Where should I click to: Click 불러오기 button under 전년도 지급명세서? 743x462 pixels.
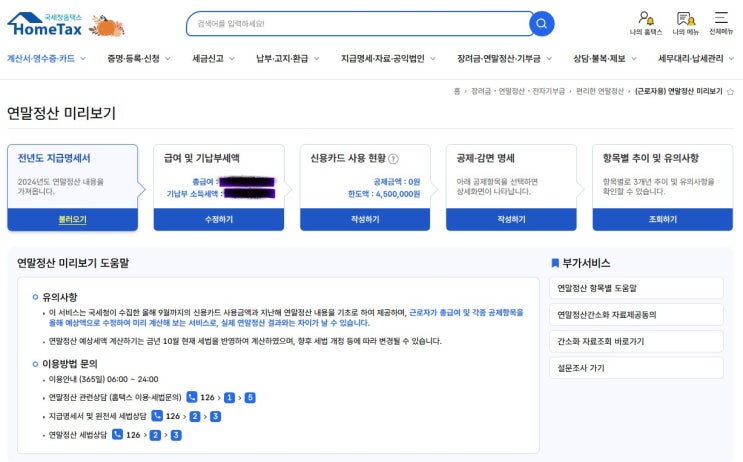click(x=72, y=219)
